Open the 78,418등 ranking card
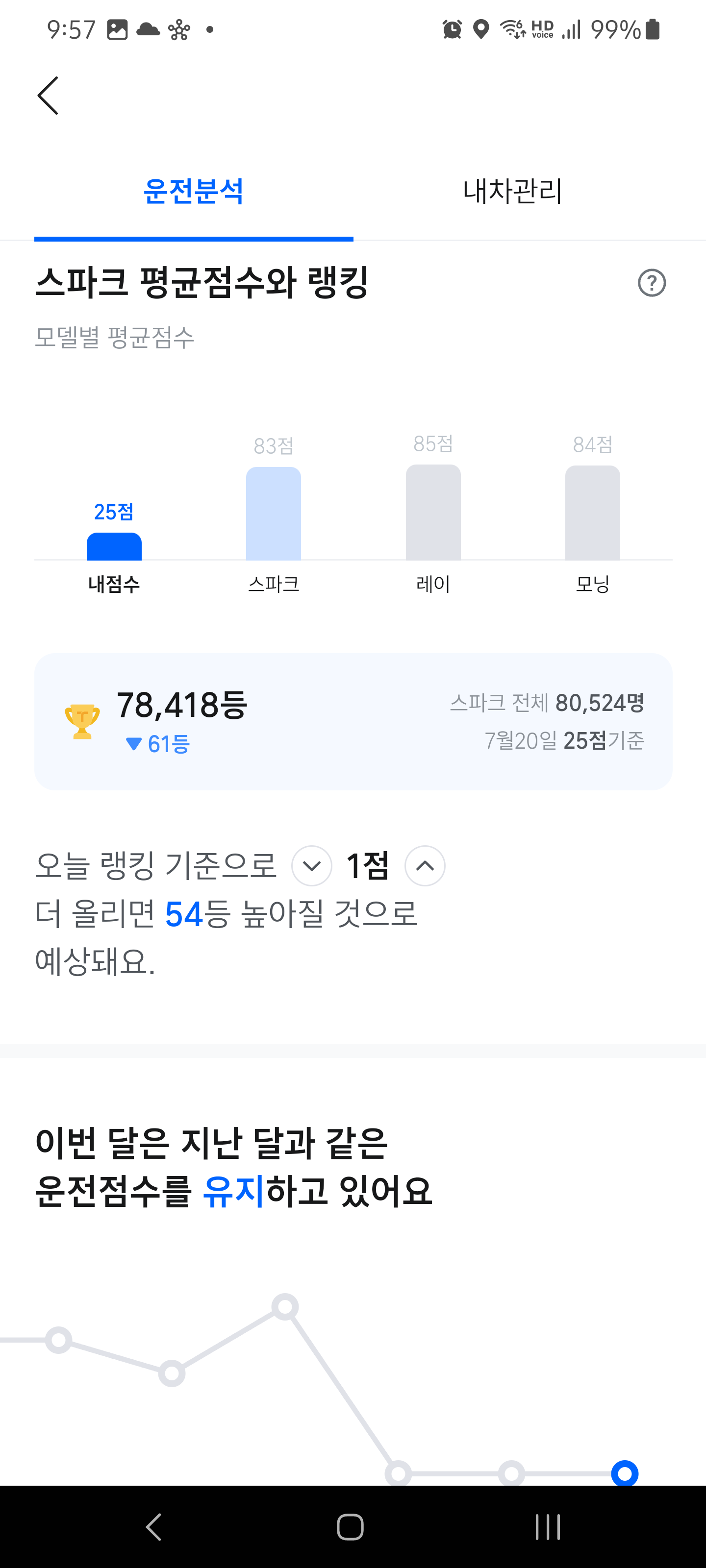Viewport: 706px width, 1568px height. [353, 721]
